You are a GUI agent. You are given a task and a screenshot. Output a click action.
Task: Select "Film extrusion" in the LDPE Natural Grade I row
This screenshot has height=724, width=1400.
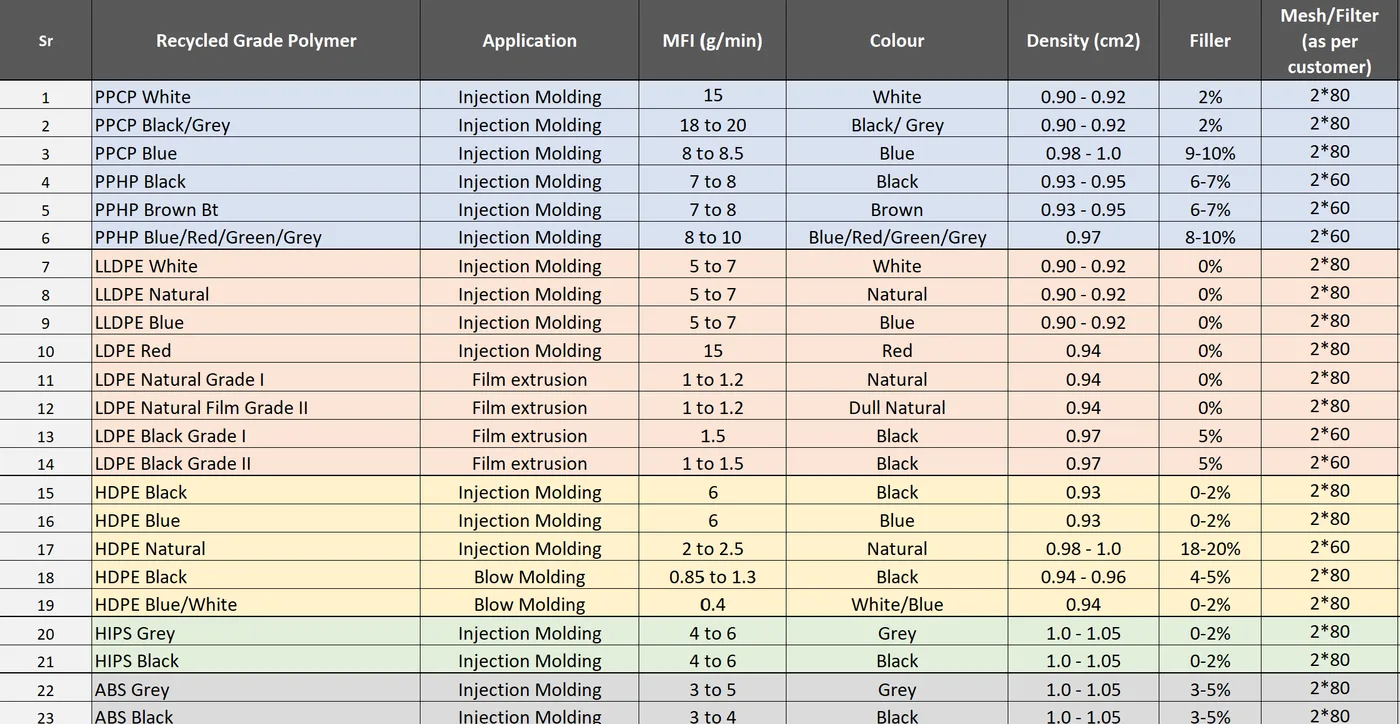[x=529, y=379]
